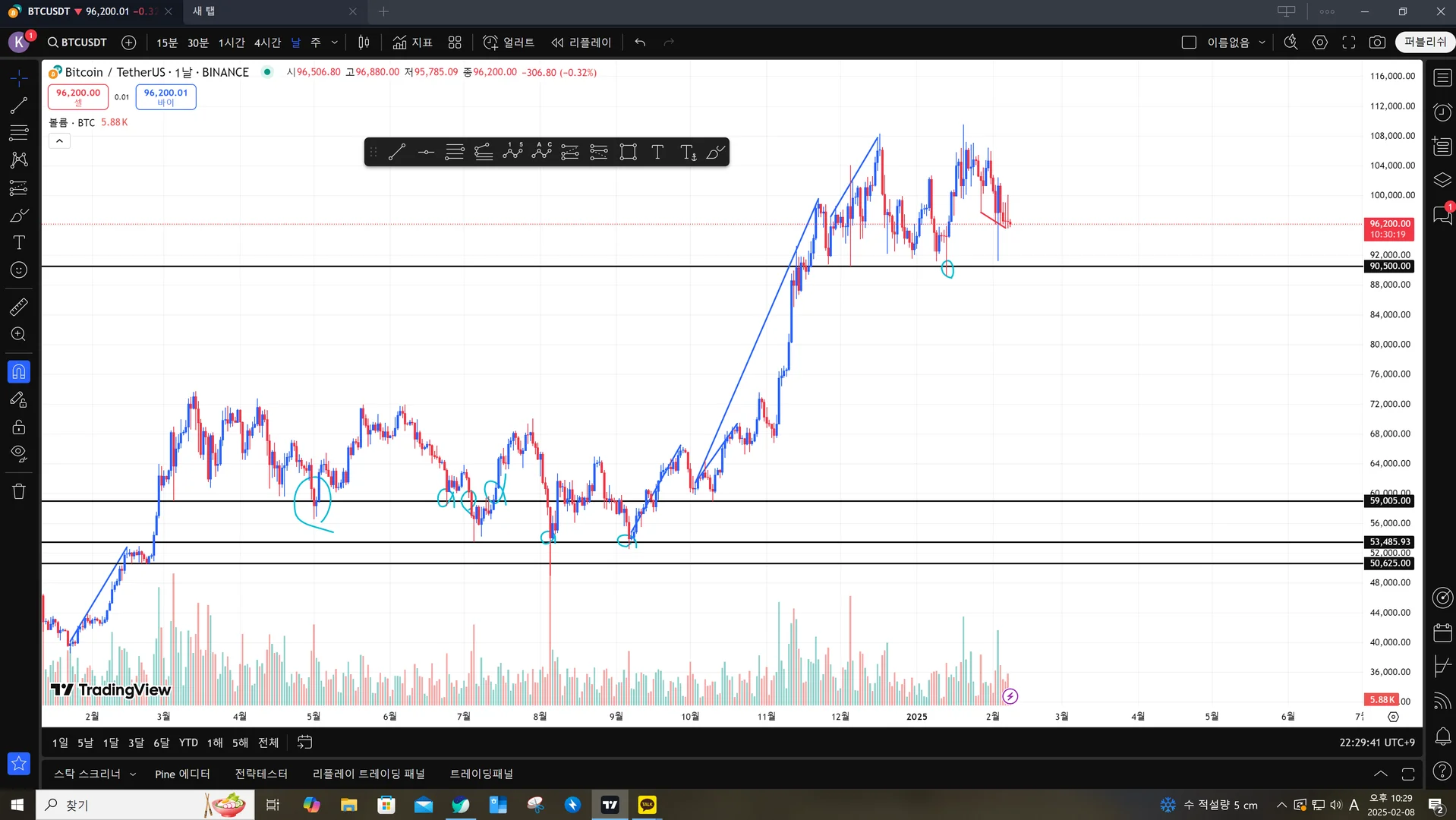
Task: Open the emoji and icons tool
Action: pos(19,270)
